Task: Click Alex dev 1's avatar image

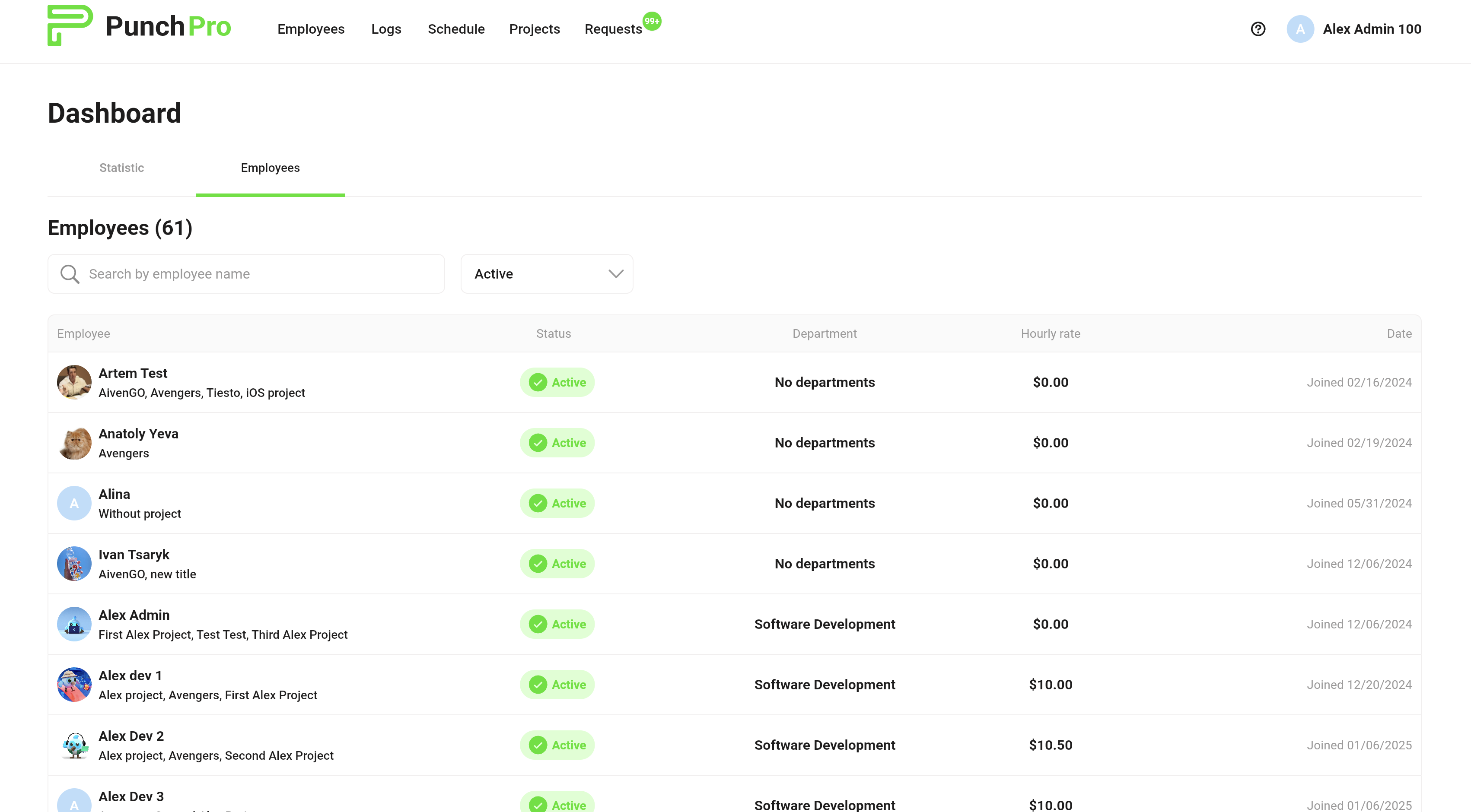Action: [x=74, y=684]
